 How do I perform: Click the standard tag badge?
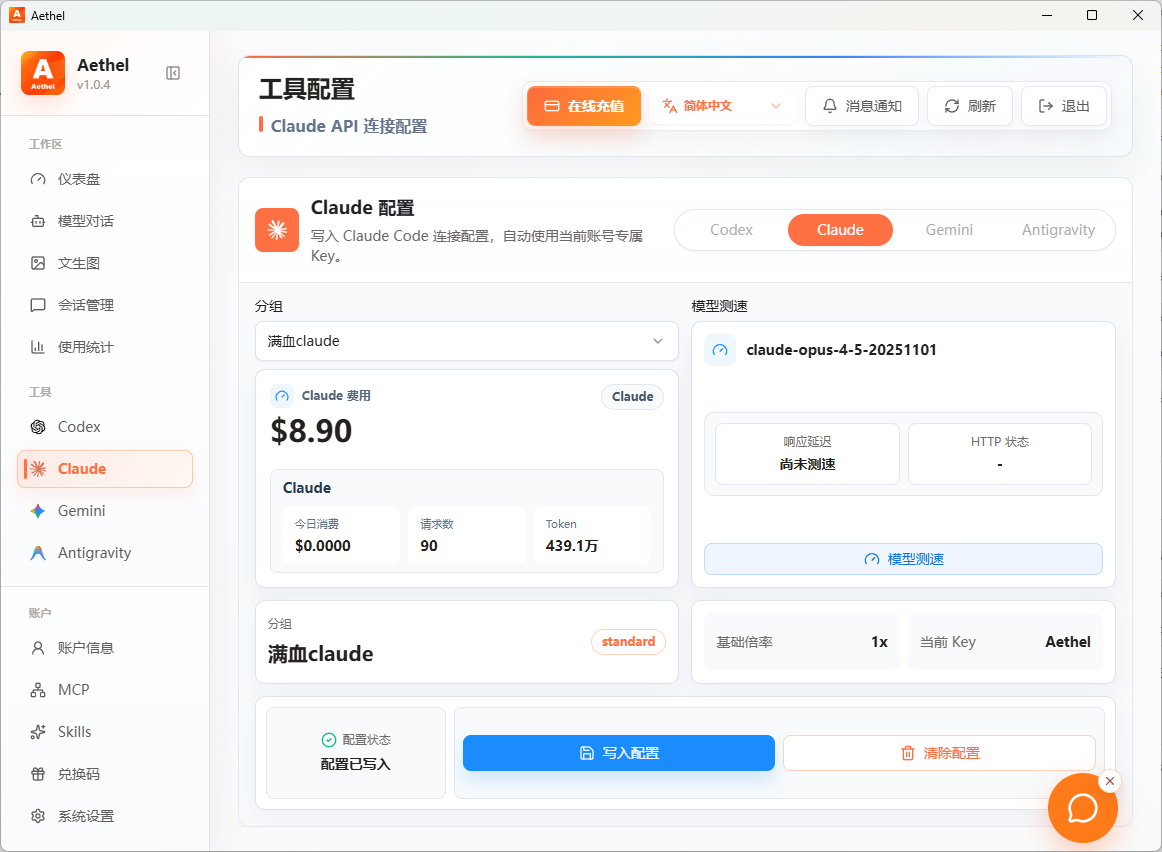pyautogui.click(x=628, y=642)
